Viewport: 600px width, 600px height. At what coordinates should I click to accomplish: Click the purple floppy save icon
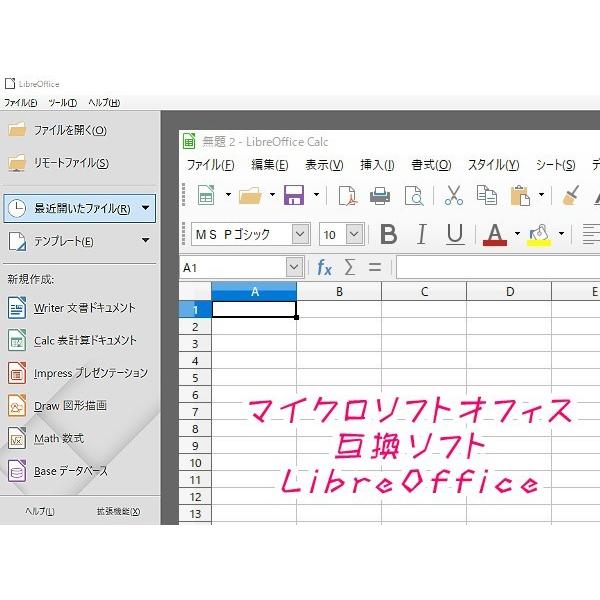click(x=294, y=195)
